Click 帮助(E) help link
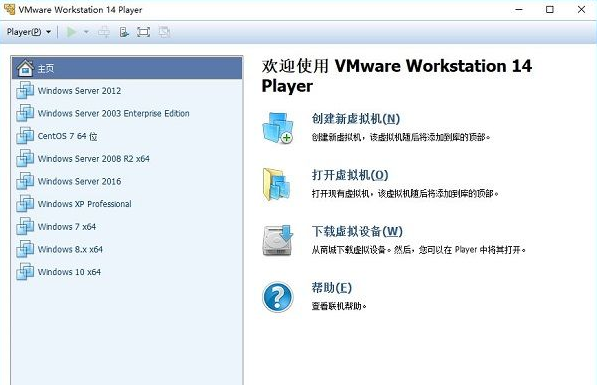This screenshot has width=597, height=385. (x=332, y=288)
